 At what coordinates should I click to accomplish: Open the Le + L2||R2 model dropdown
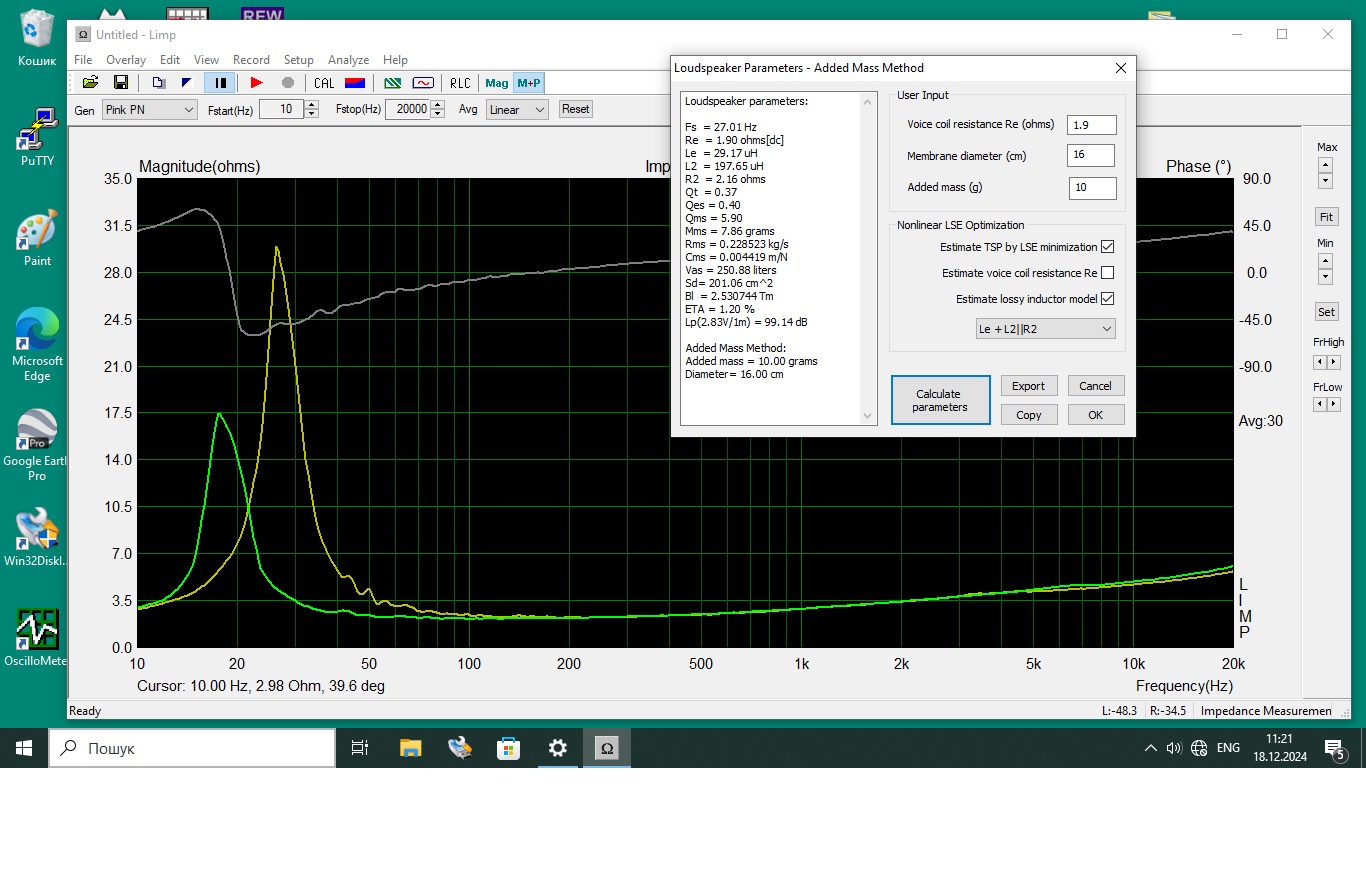pyautogui.click(x=1045, y=329)
